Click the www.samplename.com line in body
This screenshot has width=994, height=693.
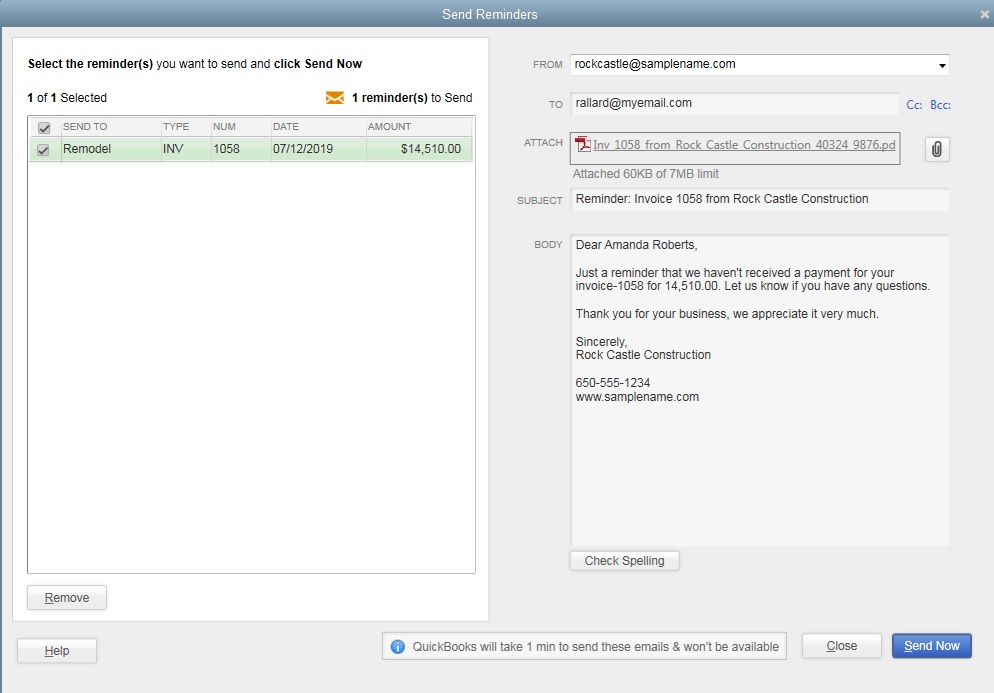click(x=637, y=397)
